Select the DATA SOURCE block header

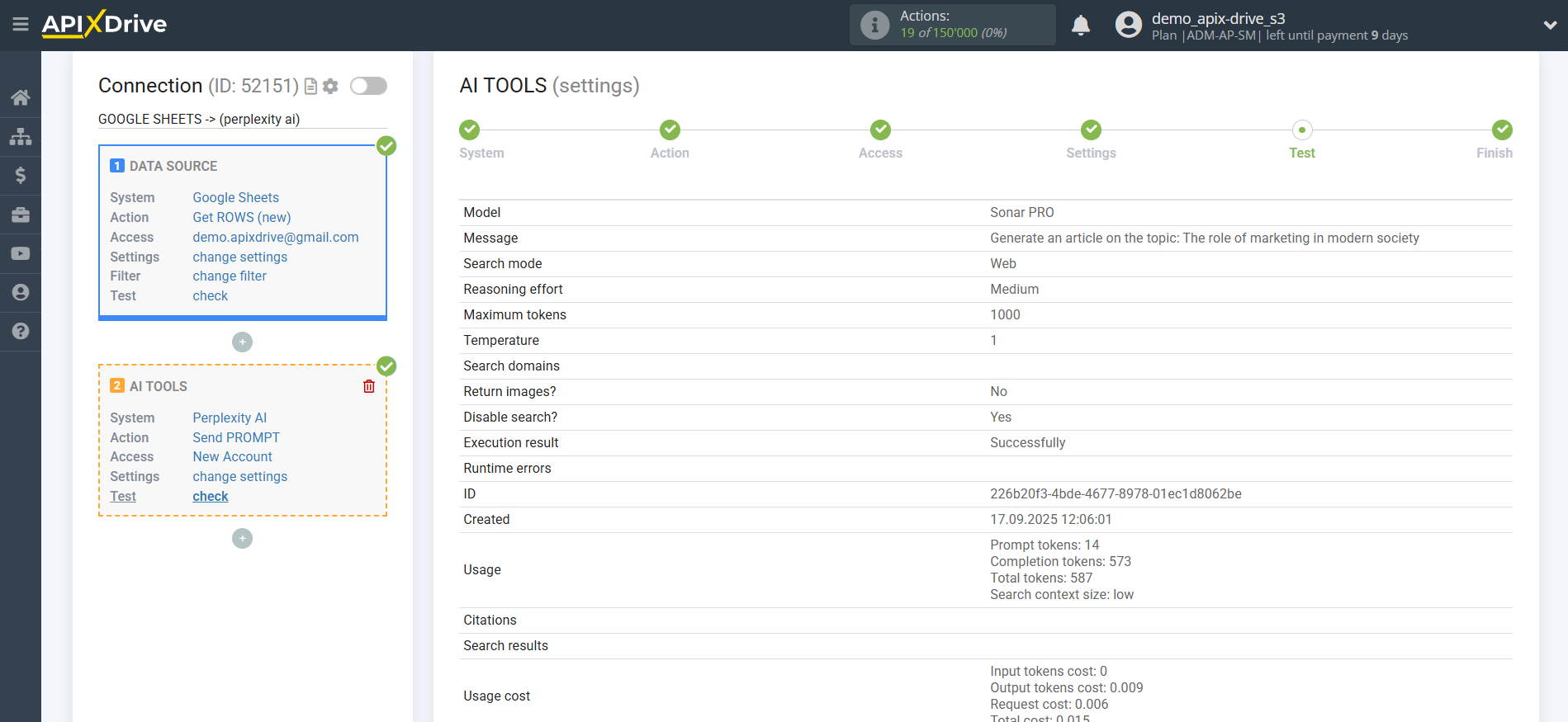click(x=163, y=166)
